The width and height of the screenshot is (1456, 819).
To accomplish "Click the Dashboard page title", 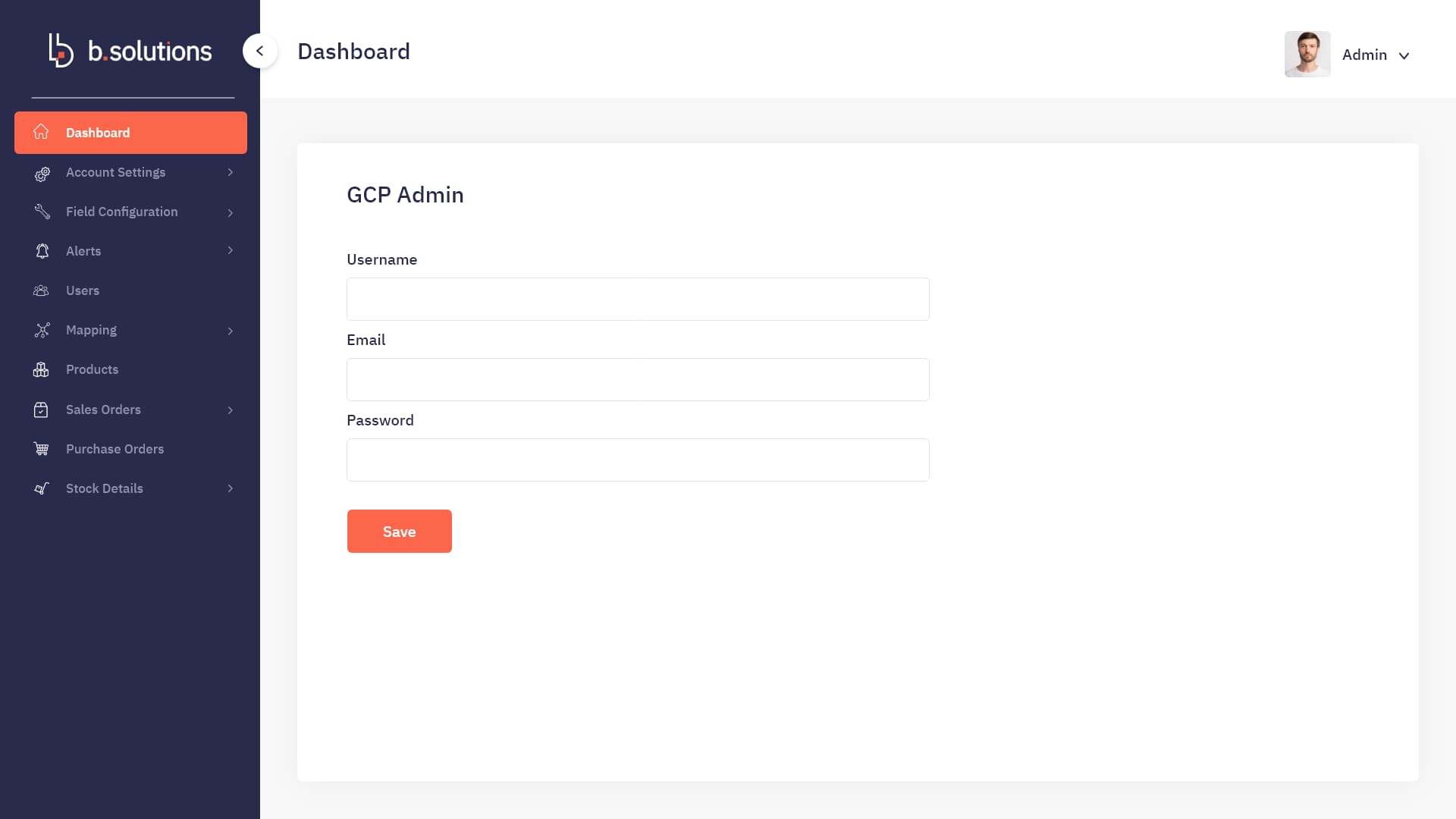I will pyautogui.click(x=353, y=51).
